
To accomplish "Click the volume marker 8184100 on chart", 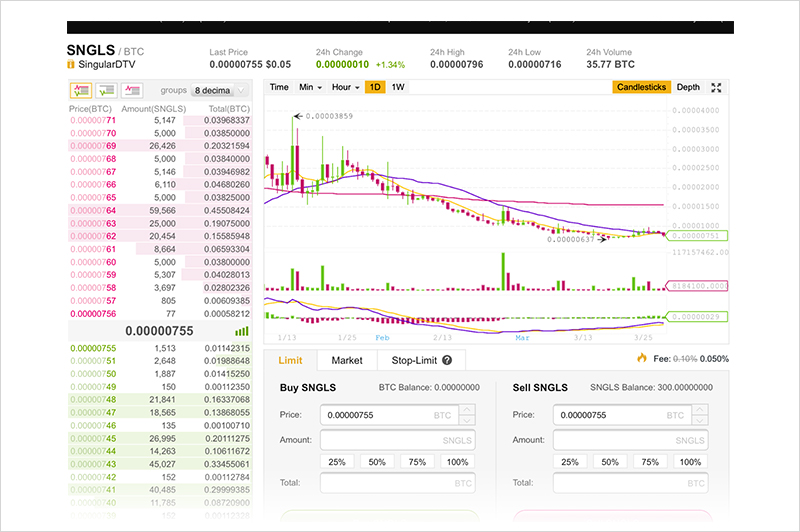I will tap(696, 286).
